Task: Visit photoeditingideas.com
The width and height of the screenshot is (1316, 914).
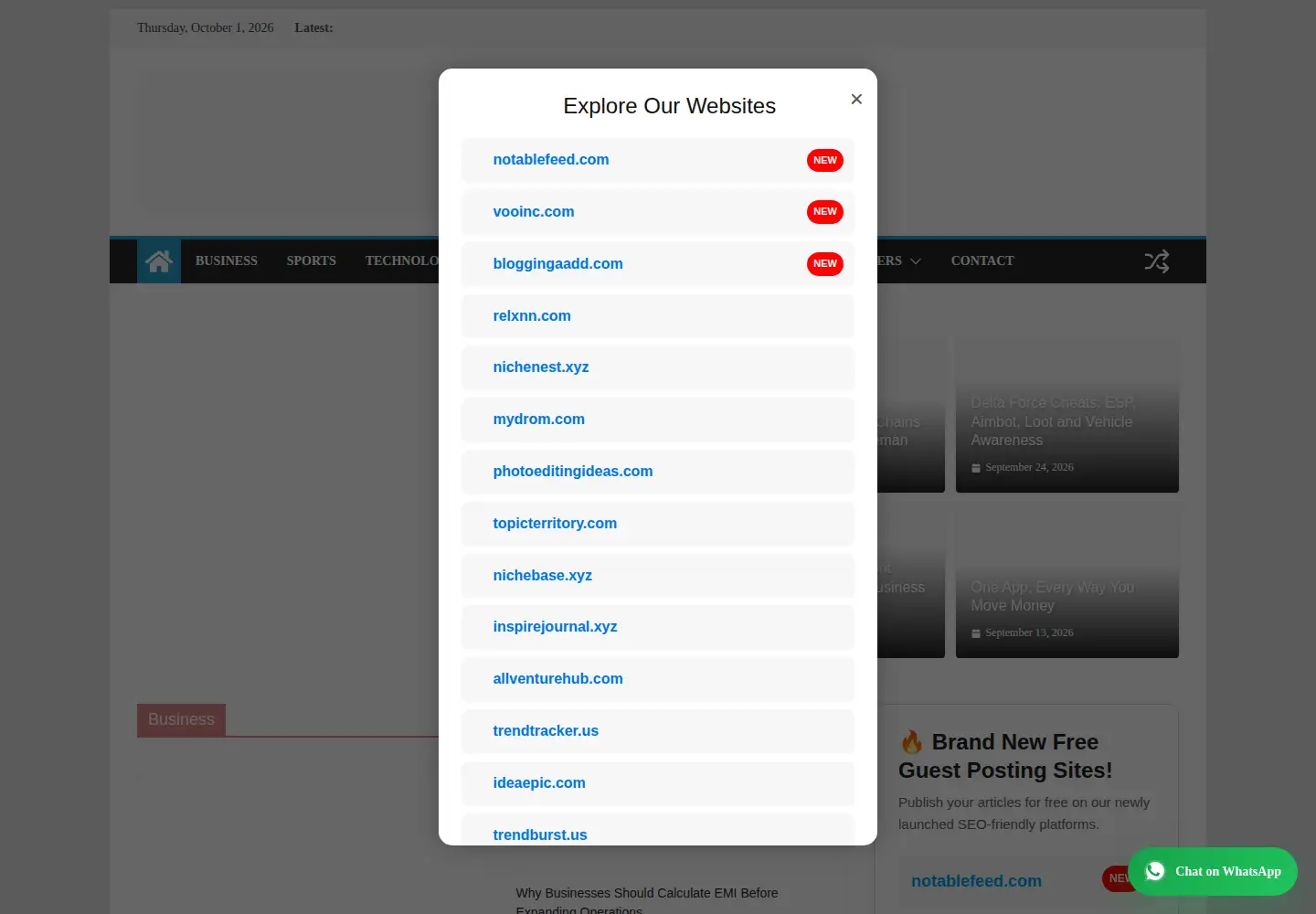Action: pos(573,472)
